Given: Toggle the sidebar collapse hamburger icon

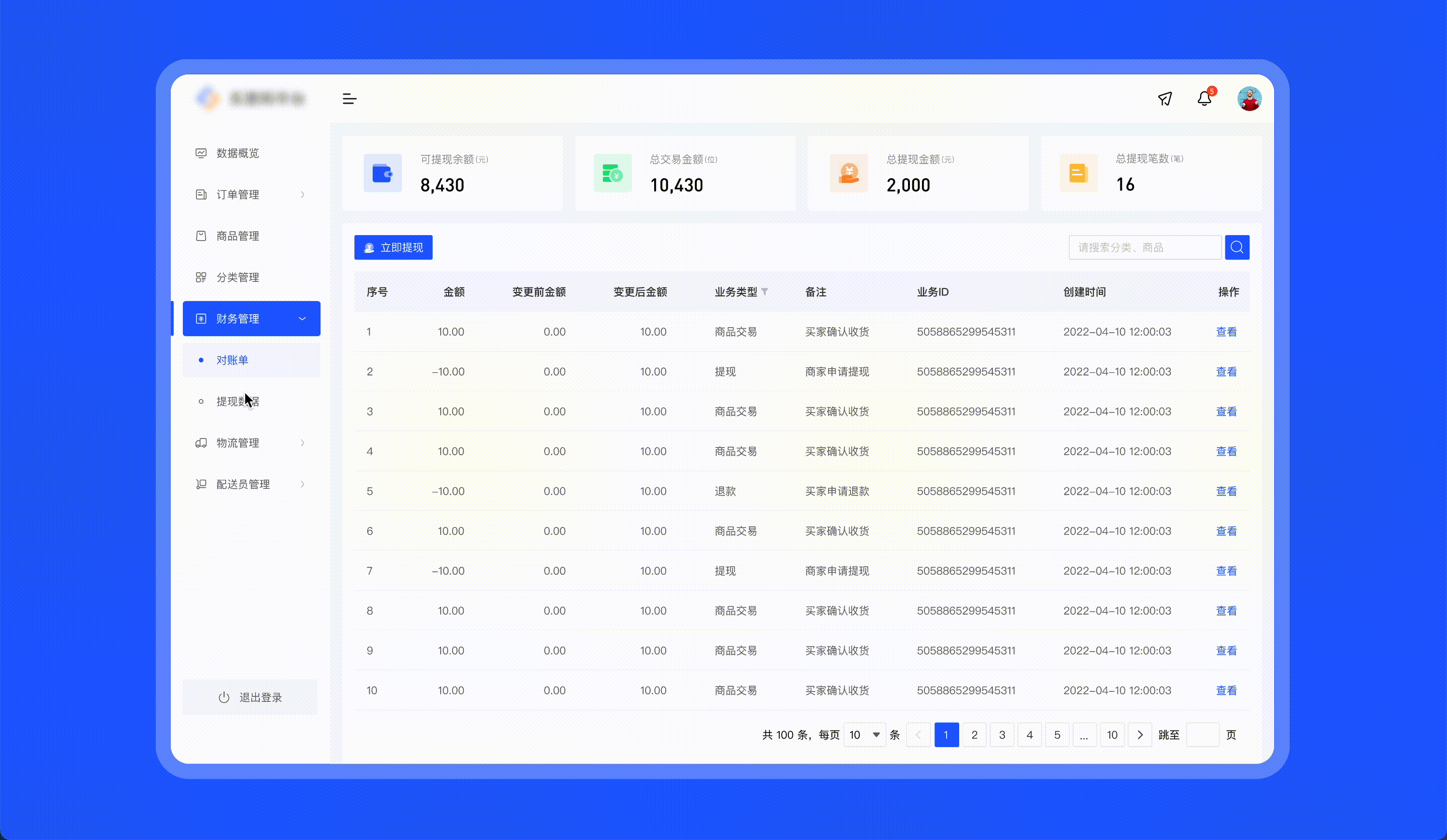Looking at the screenshot, I should [349, 99].
